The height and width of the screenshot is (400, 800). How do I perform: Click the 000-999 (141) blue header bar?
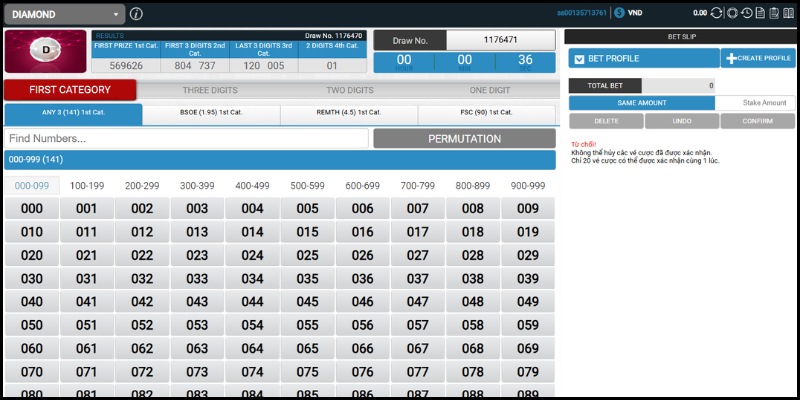[280, 160]
